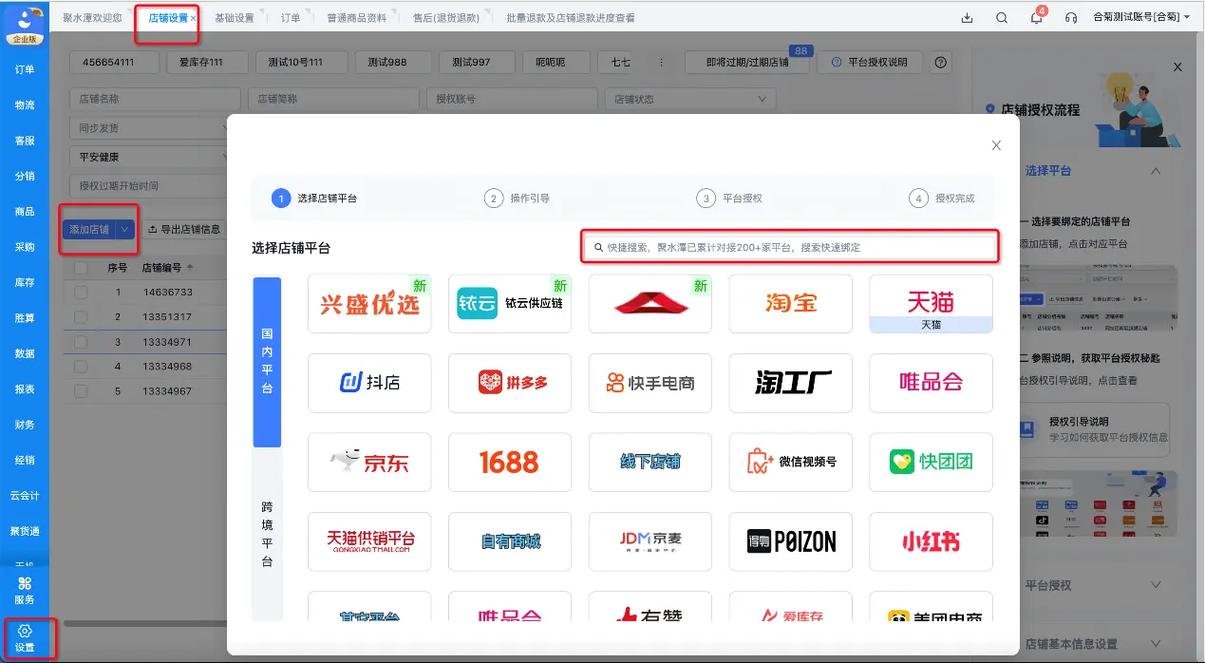Choose the 天猫 platform card
This screenshot has height=663, width=1205.
[x=931, y=304]
